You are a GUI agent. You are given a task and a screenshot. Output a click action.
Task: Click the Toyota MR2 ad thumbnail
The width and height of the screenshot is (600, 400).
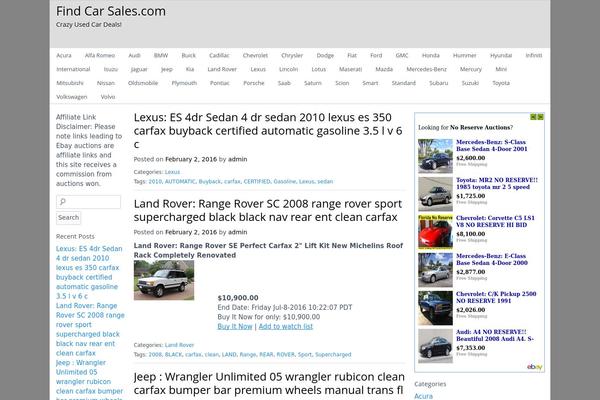(x=435, y=194)
